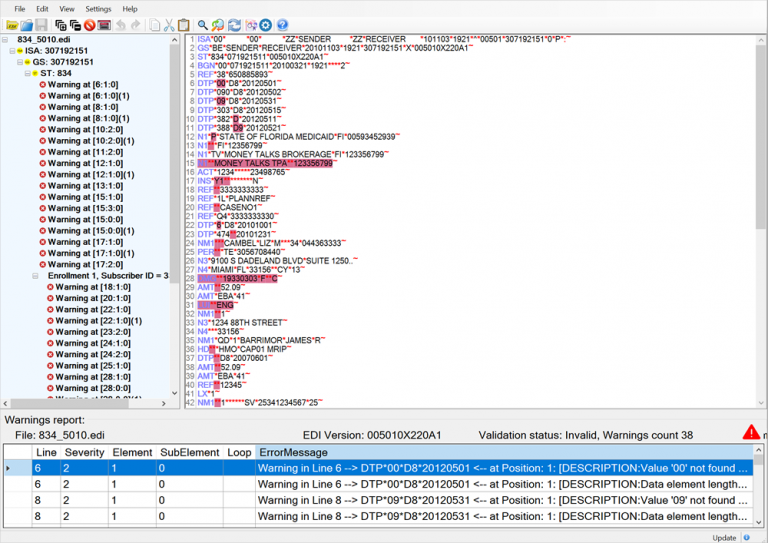Viewport: 768px width, 543px height.
Task: Click the toolbar icon left of the gear
Action: (x=251, y=25)
